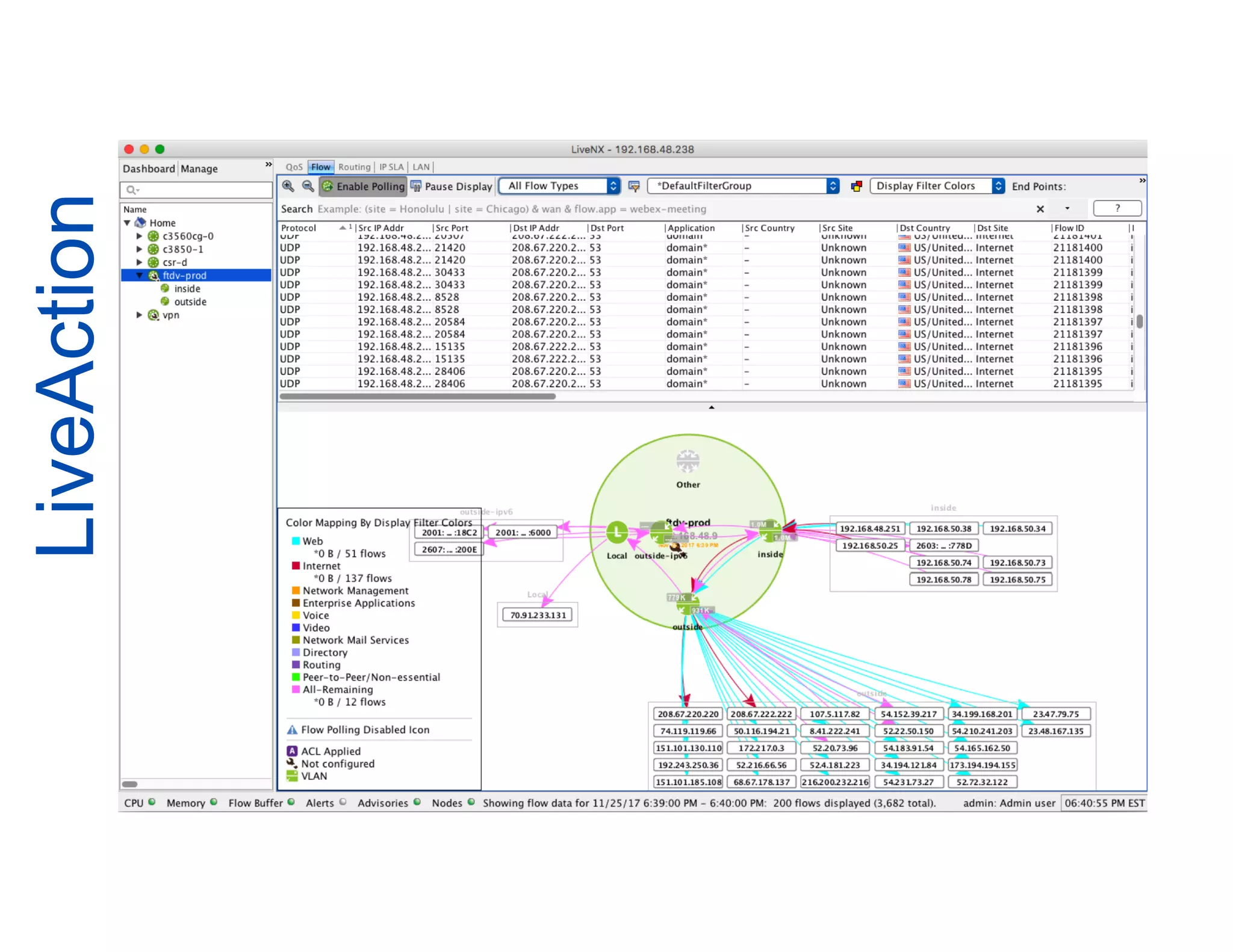
Task: Click the Local node icon in topology
Action: point(616,532)
